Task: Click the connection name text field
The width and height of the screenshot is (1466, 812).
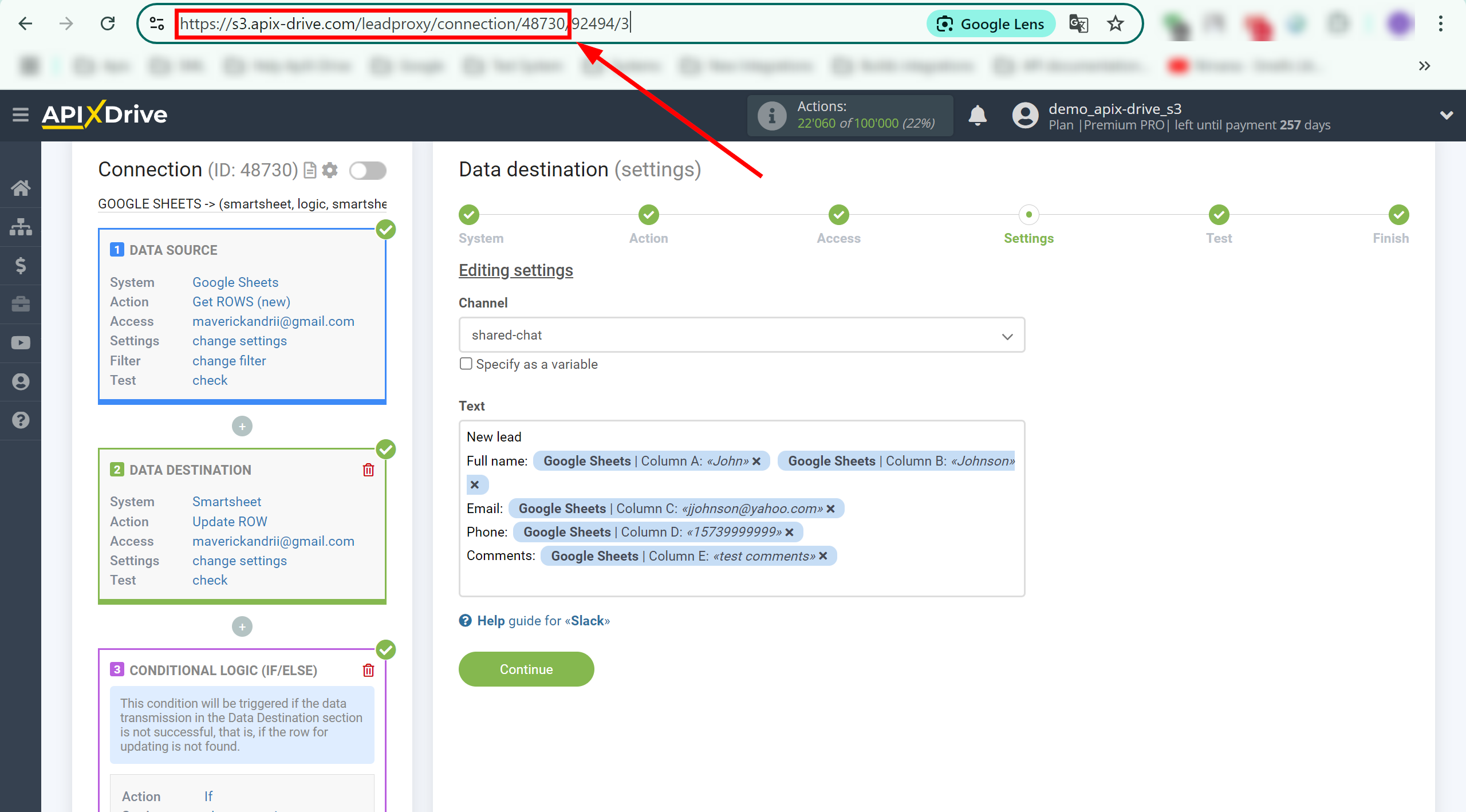Action: [242, 204]
